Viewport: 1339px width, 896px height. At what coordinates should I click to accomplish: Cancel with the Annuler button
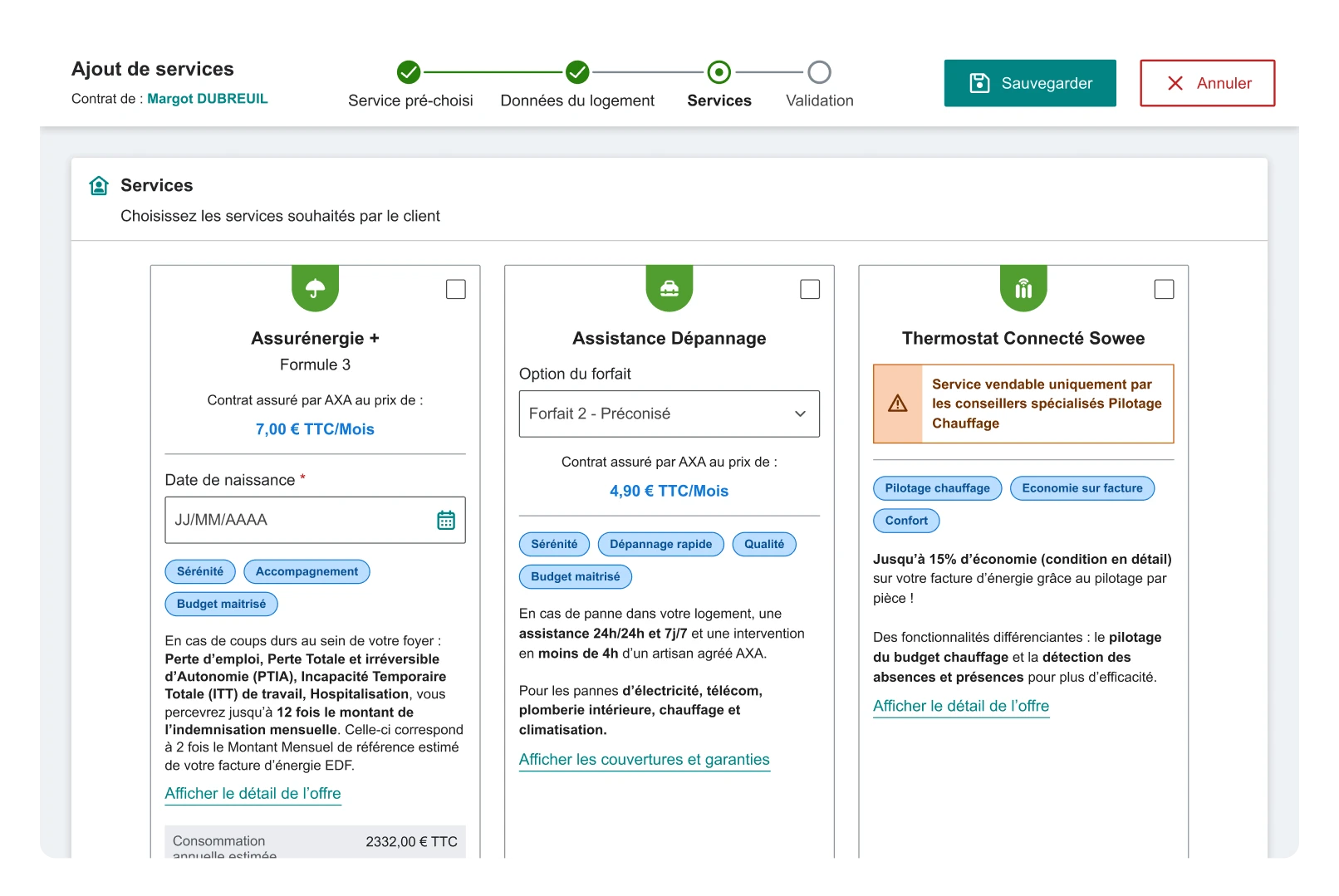1208,83
